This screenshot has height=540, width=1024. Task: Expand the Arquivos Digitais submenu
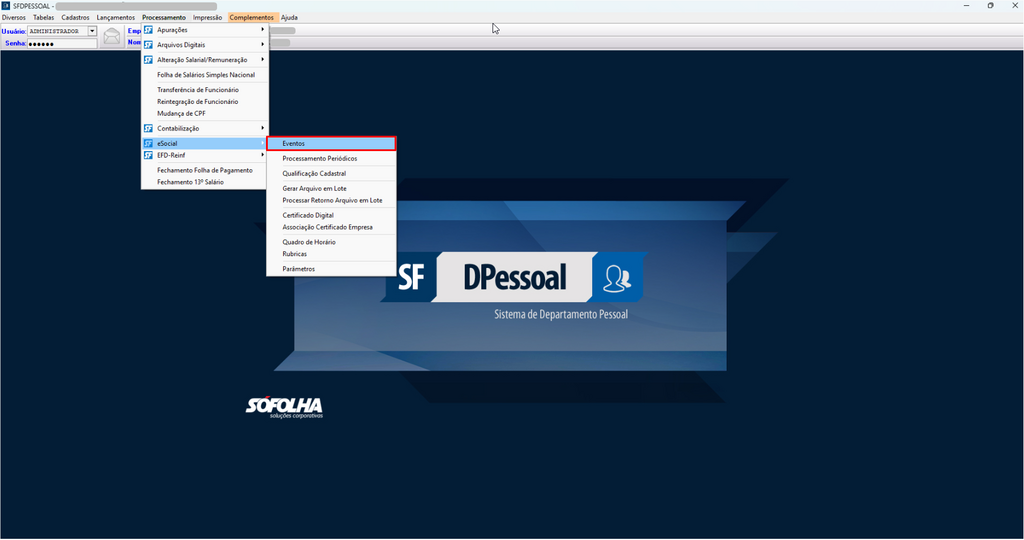click(x=205, y=45)
